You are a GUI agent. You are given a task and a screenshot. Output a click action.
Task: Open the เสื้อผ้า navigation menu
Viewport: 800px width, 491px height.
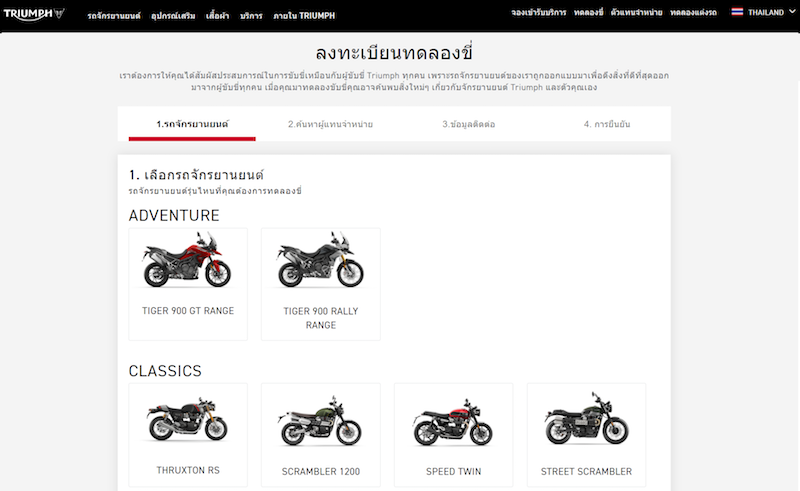(x=217, y=16)
